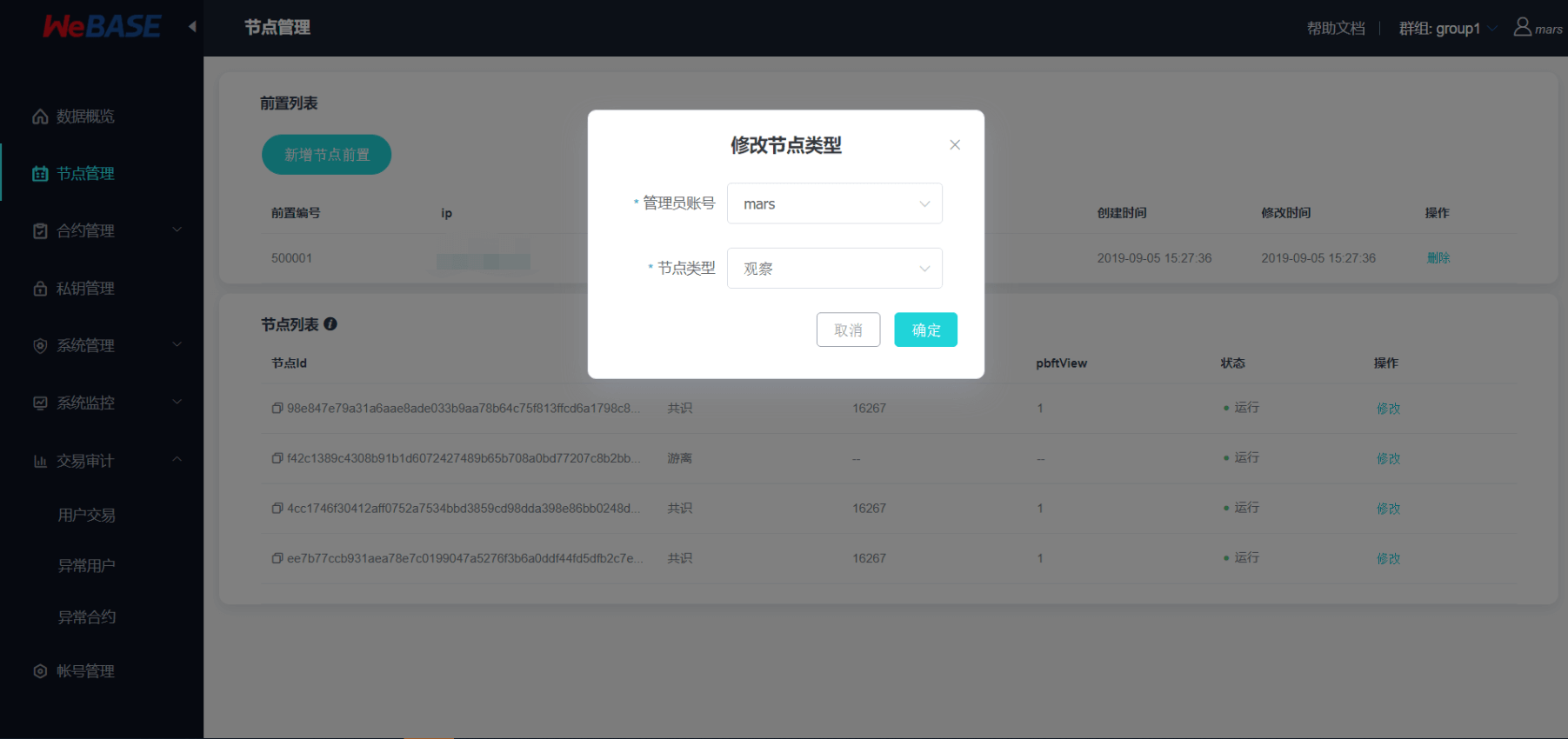
Task: Copy node ID starting with 4cc1746f3041
Action: click(x=277, y=509)
